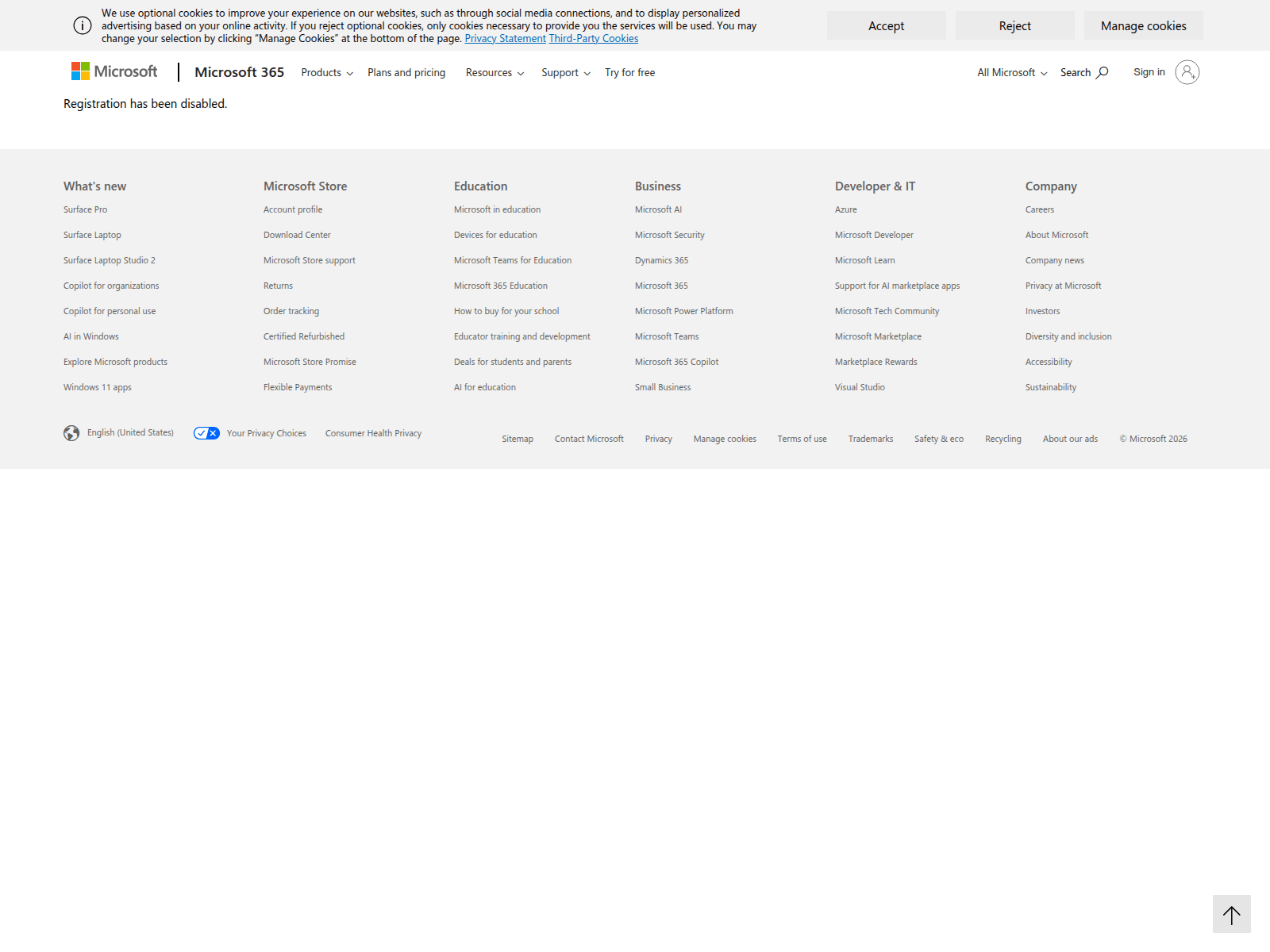Screen dimensions: 1270x952
Task: Click the Your Privacy Choices toggle icon
Action: pos(206,433)
